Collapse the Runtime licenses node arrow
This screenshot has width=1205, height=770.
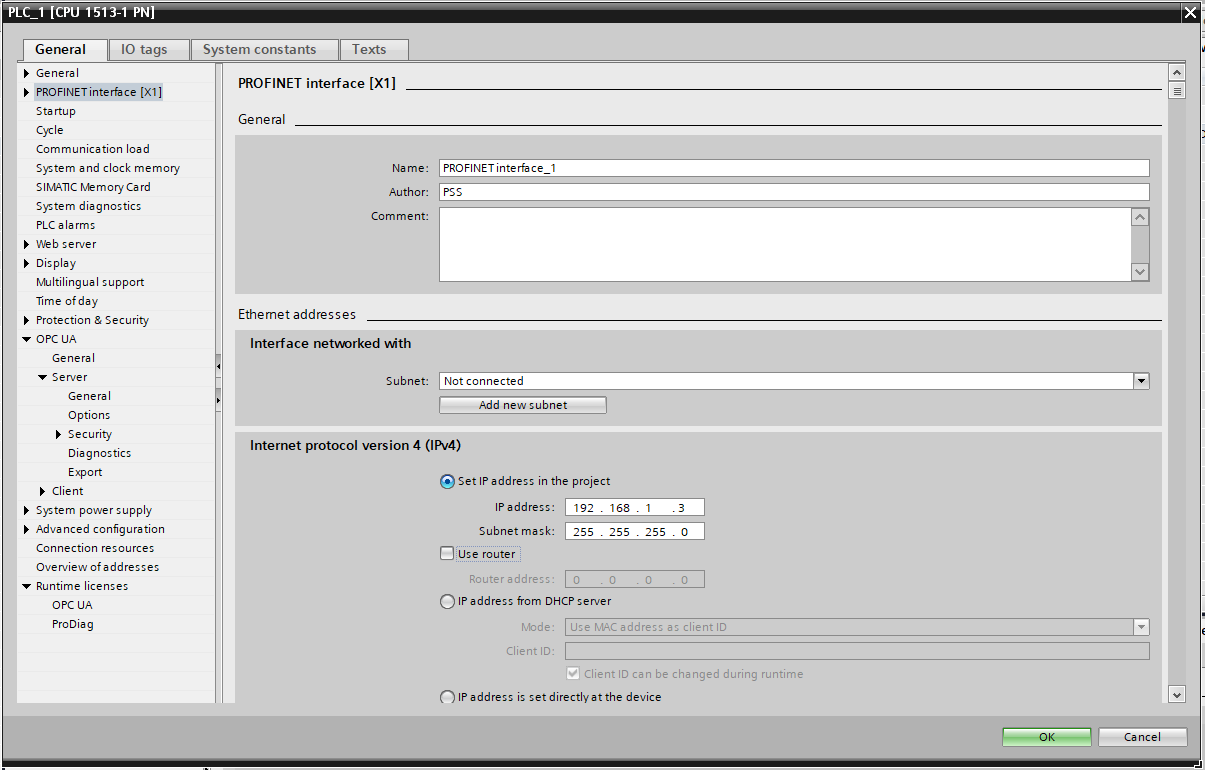click(27, 586)
